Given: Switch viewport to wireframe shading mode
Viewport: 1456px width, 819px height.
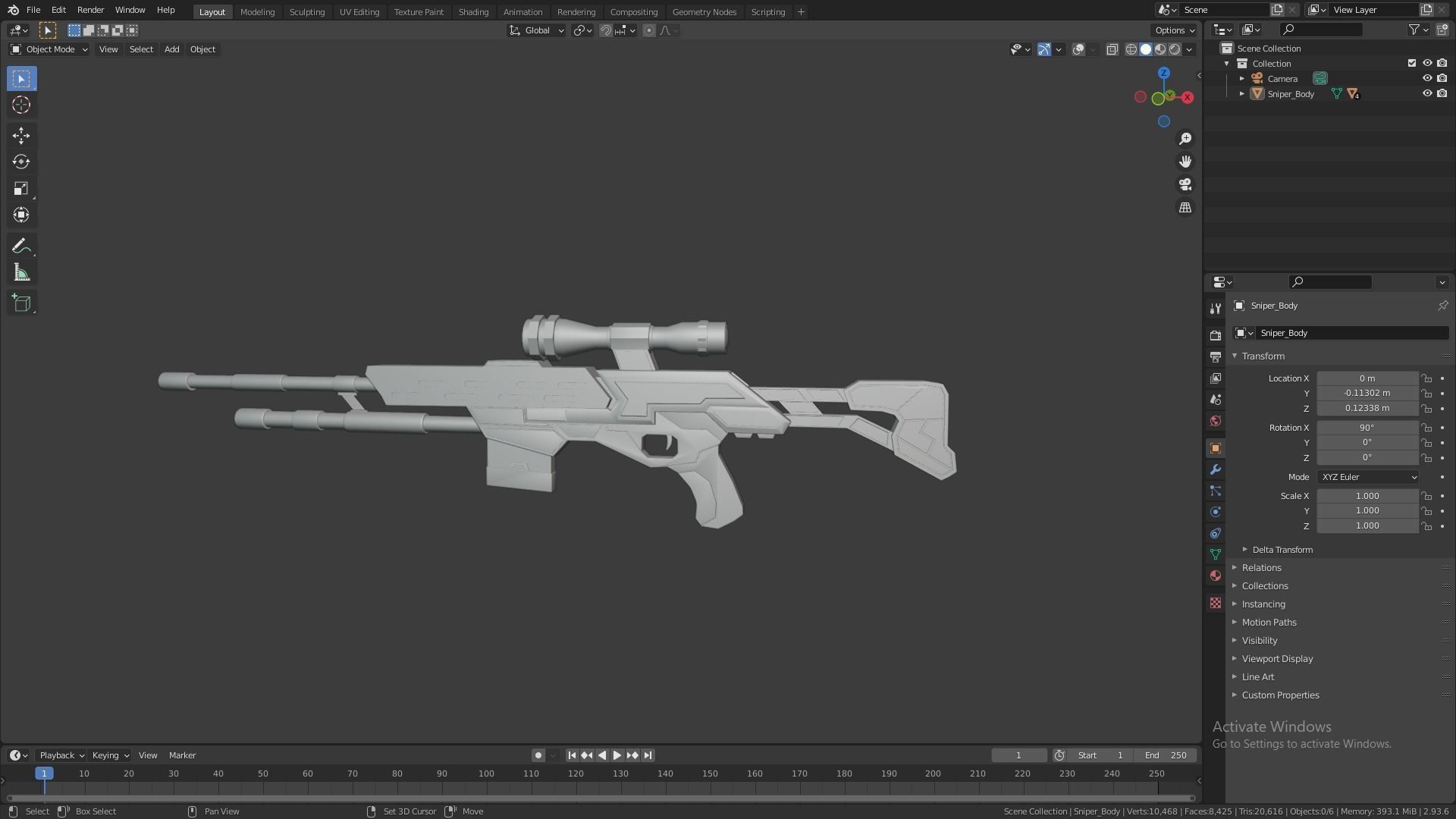Looking at the screenshot, I should coord(1131,49).
